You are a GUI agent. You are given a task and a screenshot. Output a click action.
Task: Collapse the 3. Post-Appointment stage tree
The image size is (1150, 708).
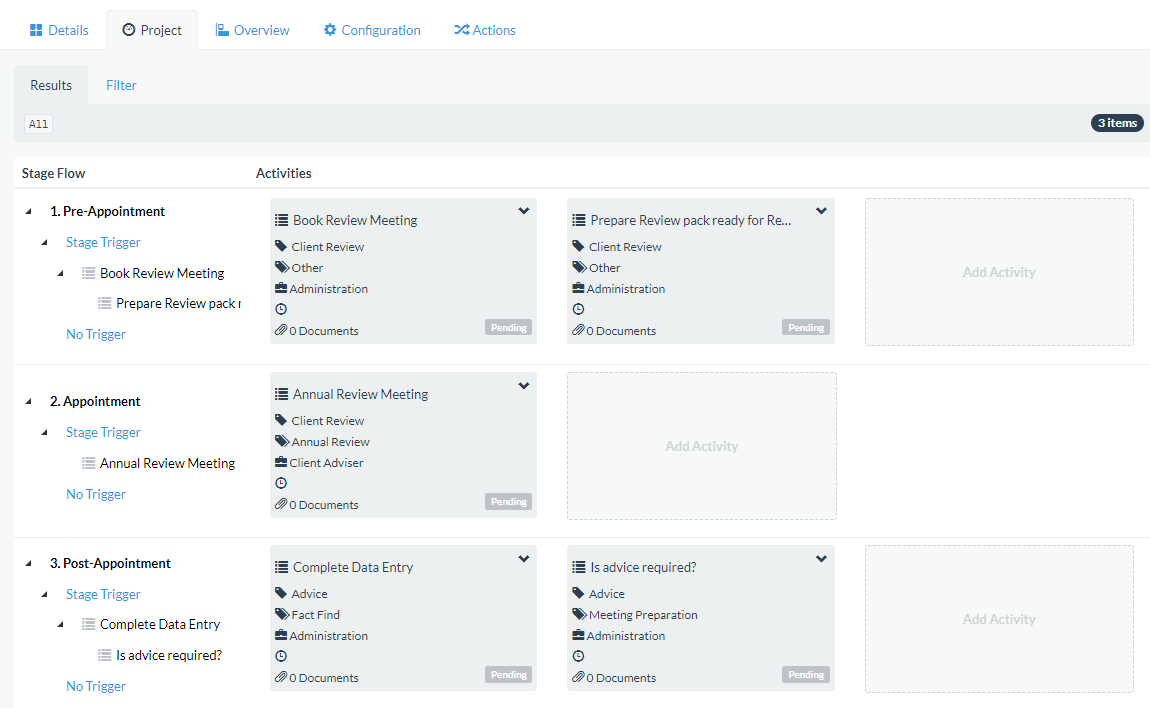[28, 564]
